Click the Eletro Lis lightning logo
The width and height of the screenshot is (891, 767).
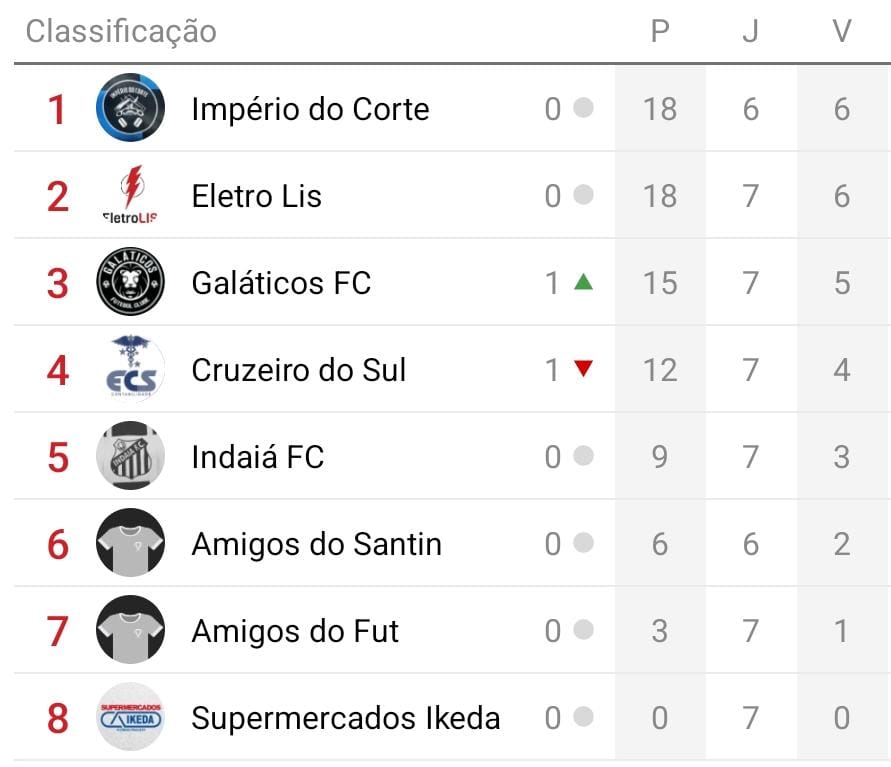[130, 195]
